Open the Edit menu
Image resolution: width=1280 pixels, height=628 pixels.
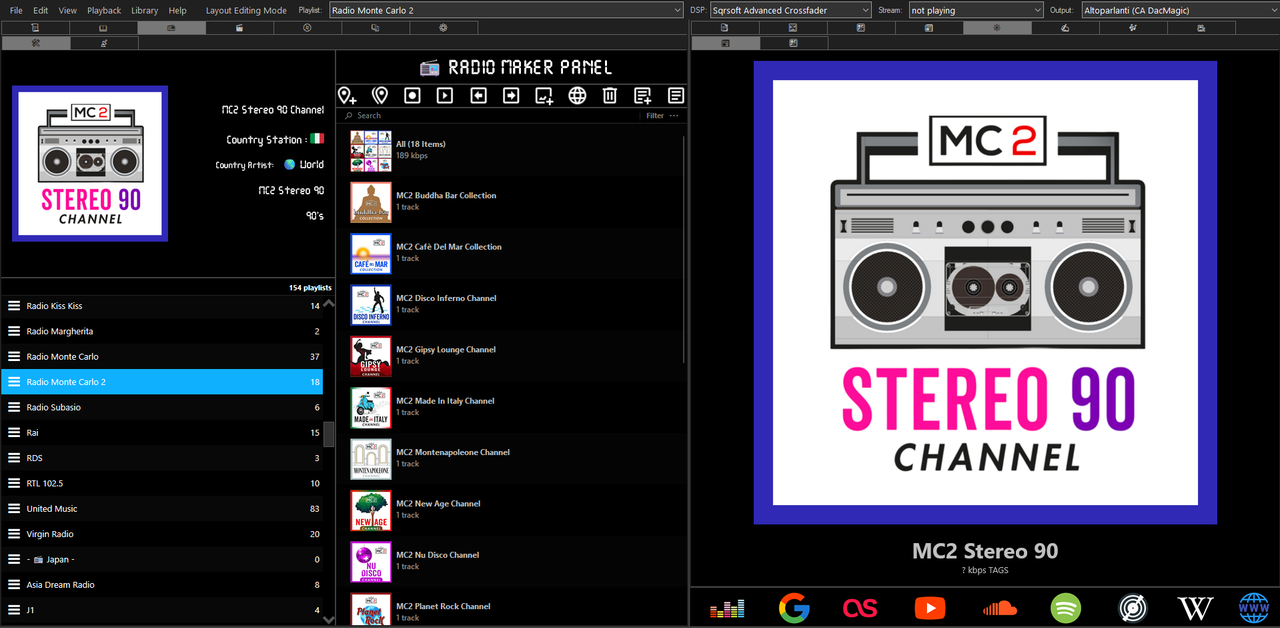(x=41, y=10)
